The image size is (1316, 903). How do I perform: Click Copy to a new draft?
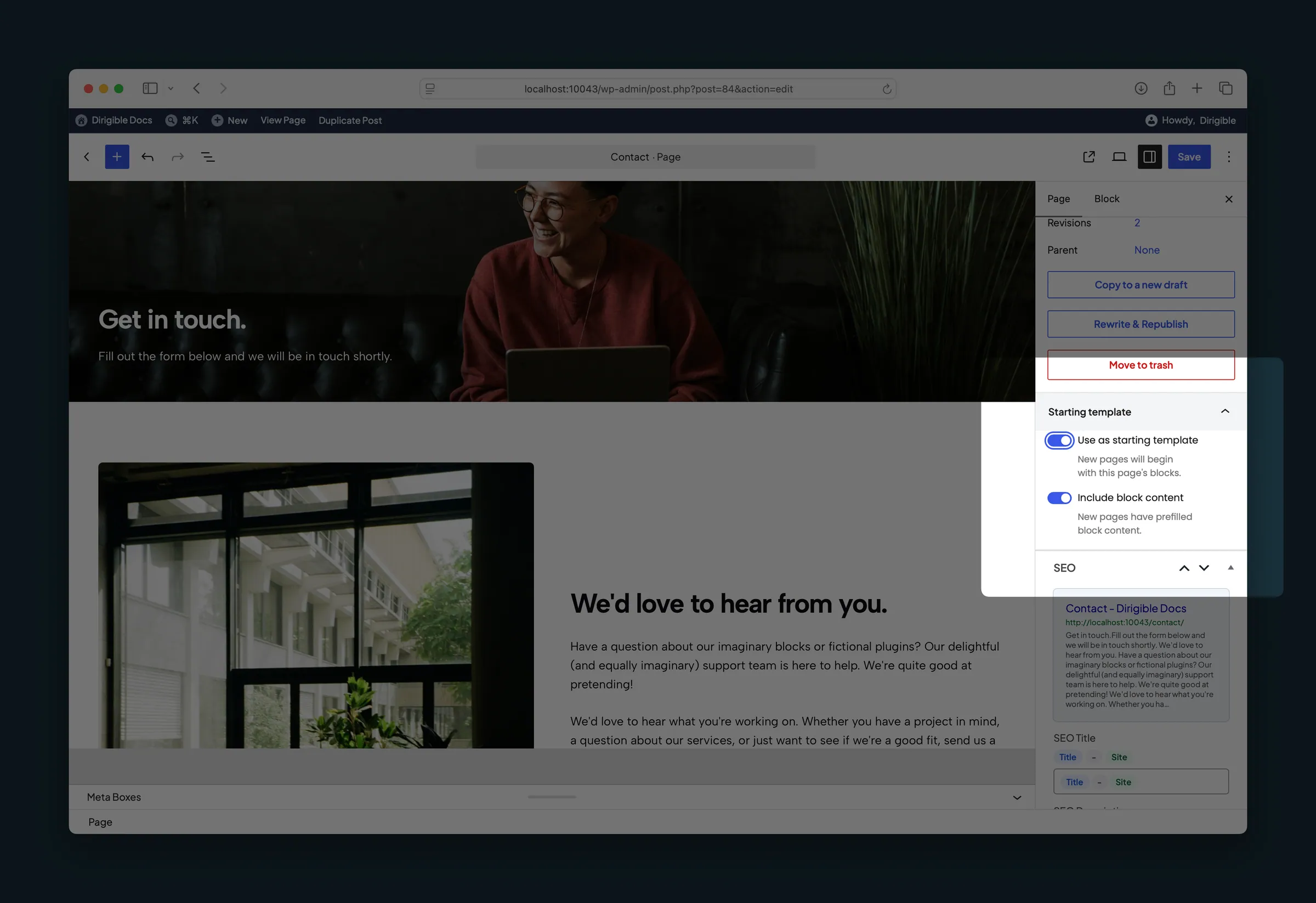pos(1141,284)
